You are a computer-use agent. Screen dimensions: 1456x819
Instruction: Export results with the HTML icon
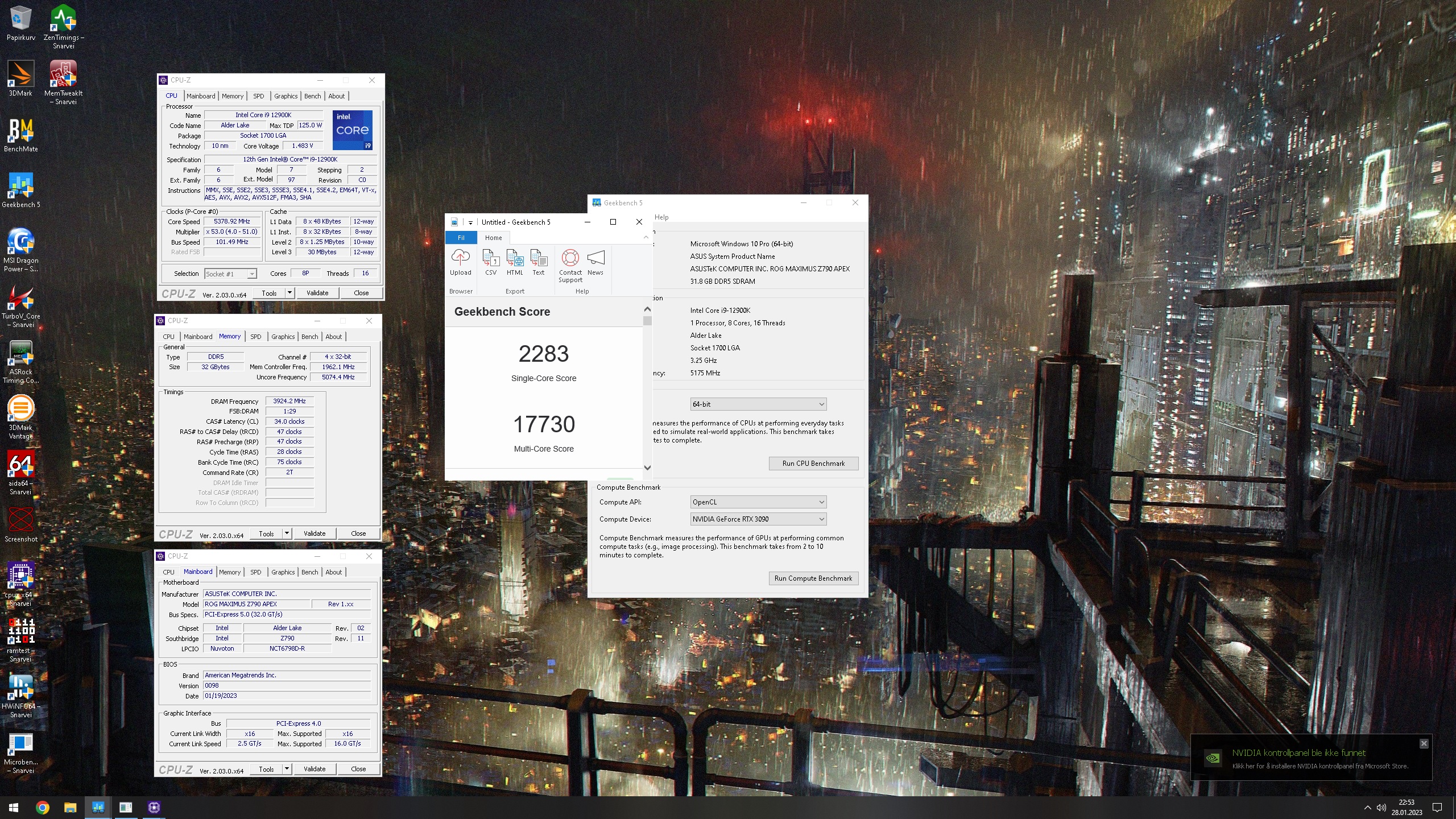(x=515, y=263)
